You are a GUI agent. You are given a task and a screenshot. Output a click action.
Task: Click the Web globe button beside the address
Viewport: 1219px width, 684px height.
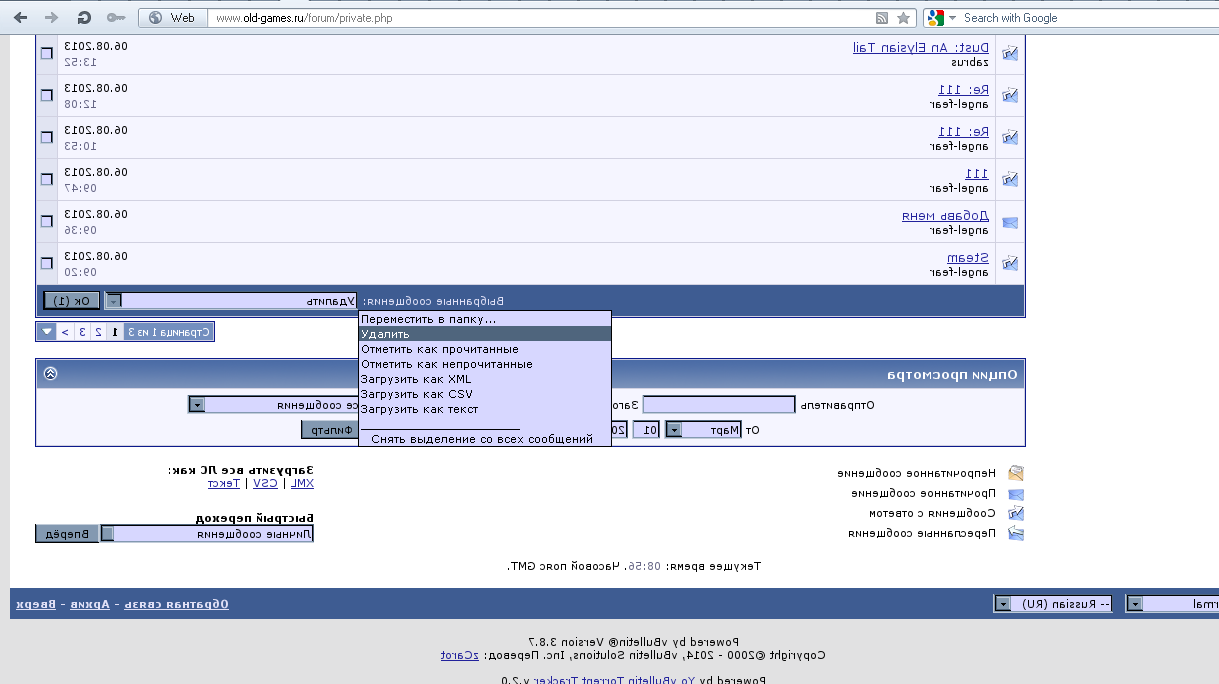click(x=171, y=17)
